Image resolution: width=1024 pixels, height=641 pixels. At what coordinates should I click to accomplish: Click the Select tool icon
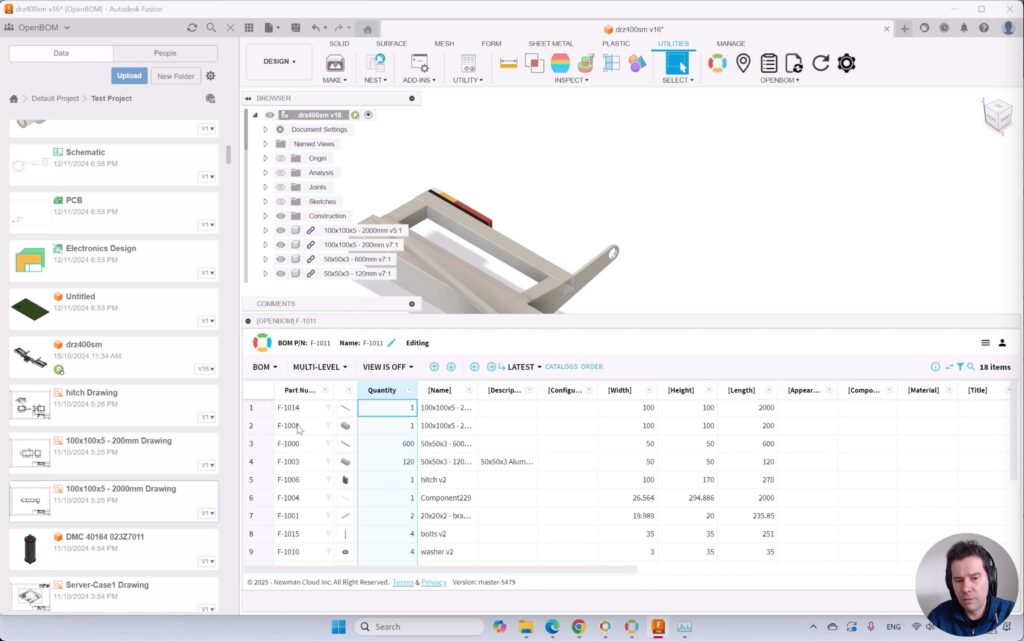(x=677, y=63)
